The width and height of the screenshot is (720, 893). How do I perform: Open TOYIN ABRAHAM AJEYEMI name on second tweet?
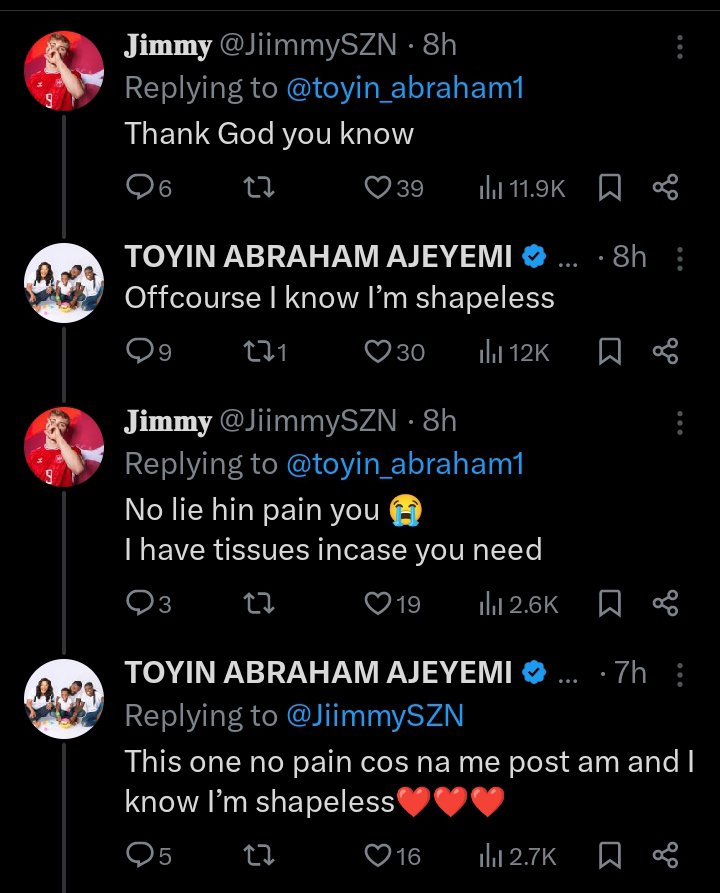click(x=318, y=258)
